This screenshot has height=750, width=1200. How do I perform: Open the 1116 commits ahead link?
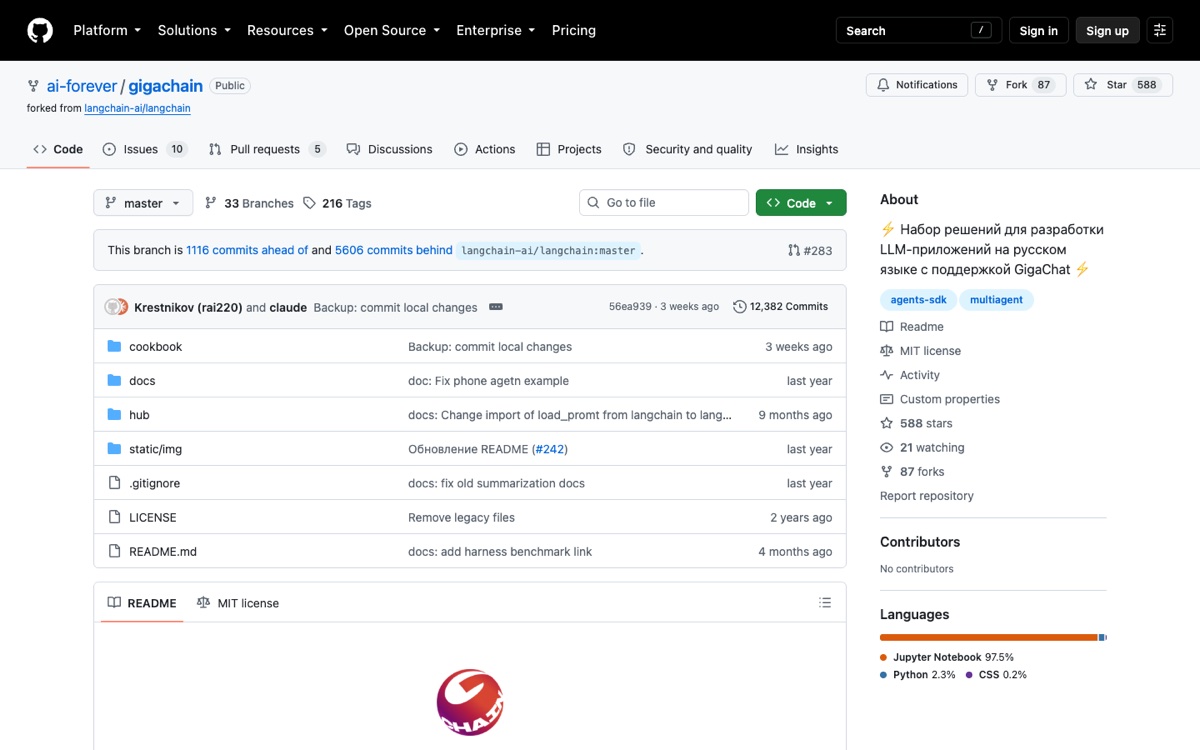(x=247, y=250)
